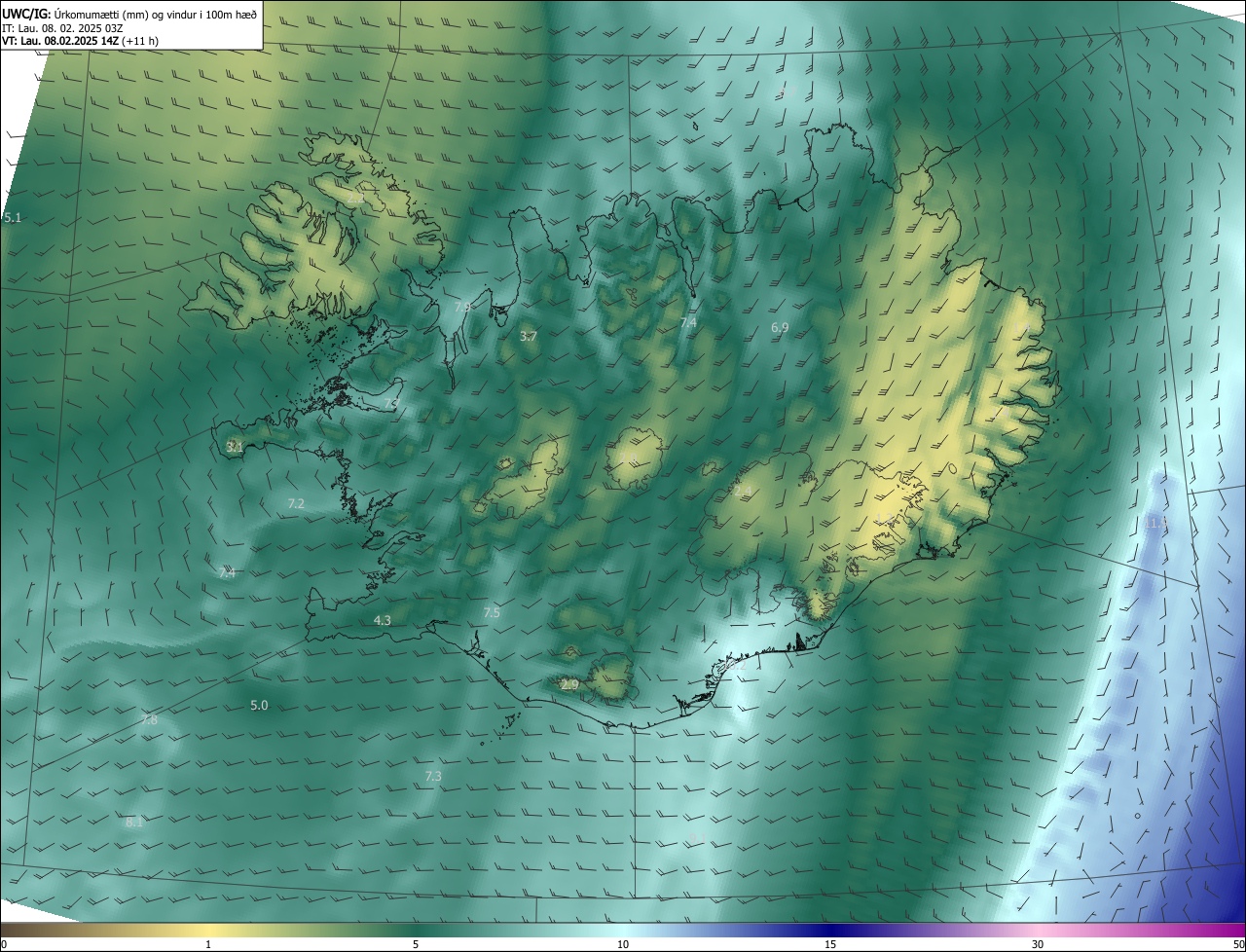Click the map title 'Úrkomumætti (mm) og vindur í 100m hæð'
The image size is (1246, 952).
click(x=155, y=13)
